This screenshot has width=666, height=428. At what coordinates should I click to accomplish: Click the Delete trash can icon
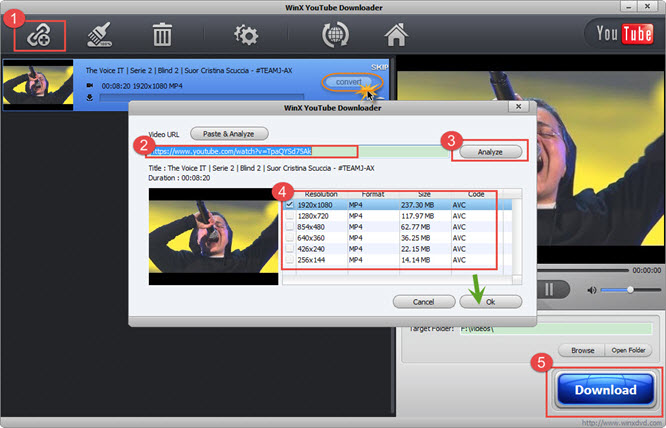[x=162, y=34]
